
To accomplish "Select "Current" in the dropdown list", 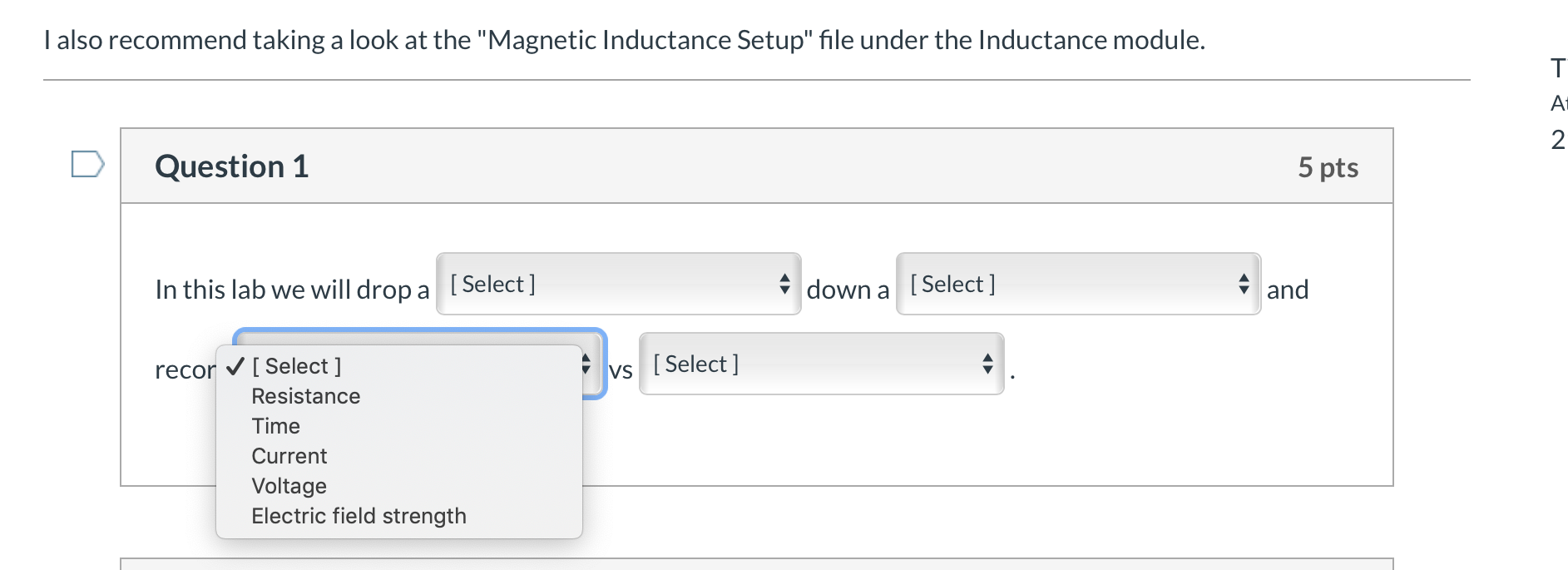I will click(x=289, y=456).
